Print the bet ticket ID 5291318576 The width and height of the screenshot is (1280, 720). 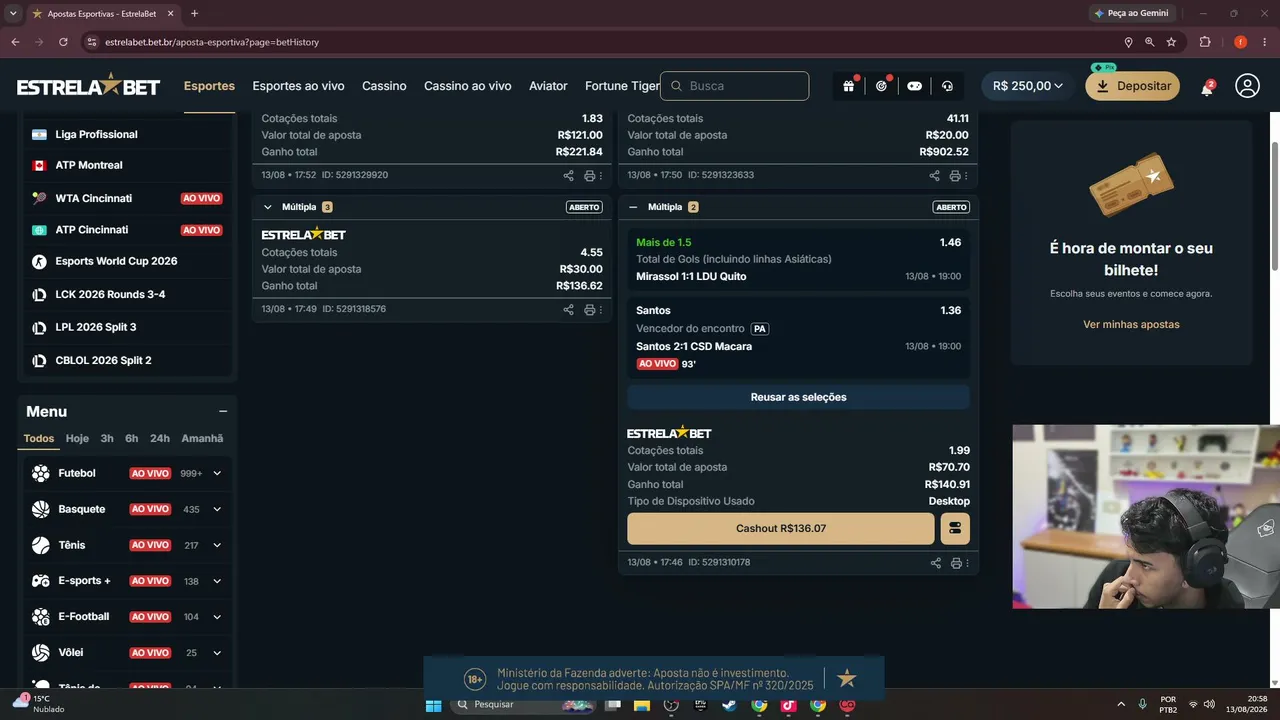click(x=589, y=309)
